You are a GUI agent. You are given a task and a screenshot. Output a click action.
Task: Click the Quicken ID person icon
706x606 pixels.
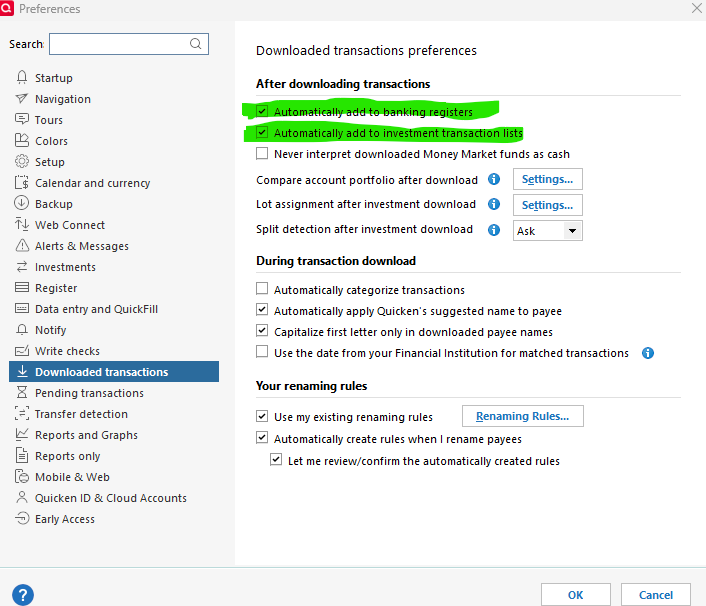coord(22,497)
